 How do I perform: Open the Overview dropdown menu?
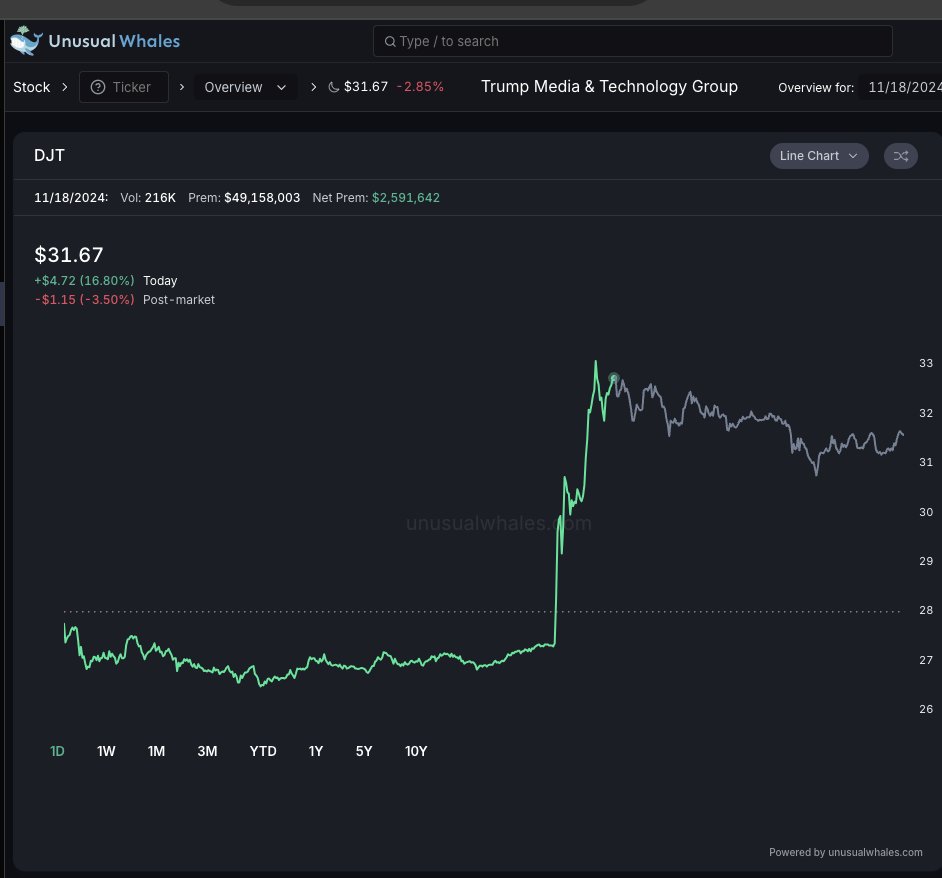point(245,87)
